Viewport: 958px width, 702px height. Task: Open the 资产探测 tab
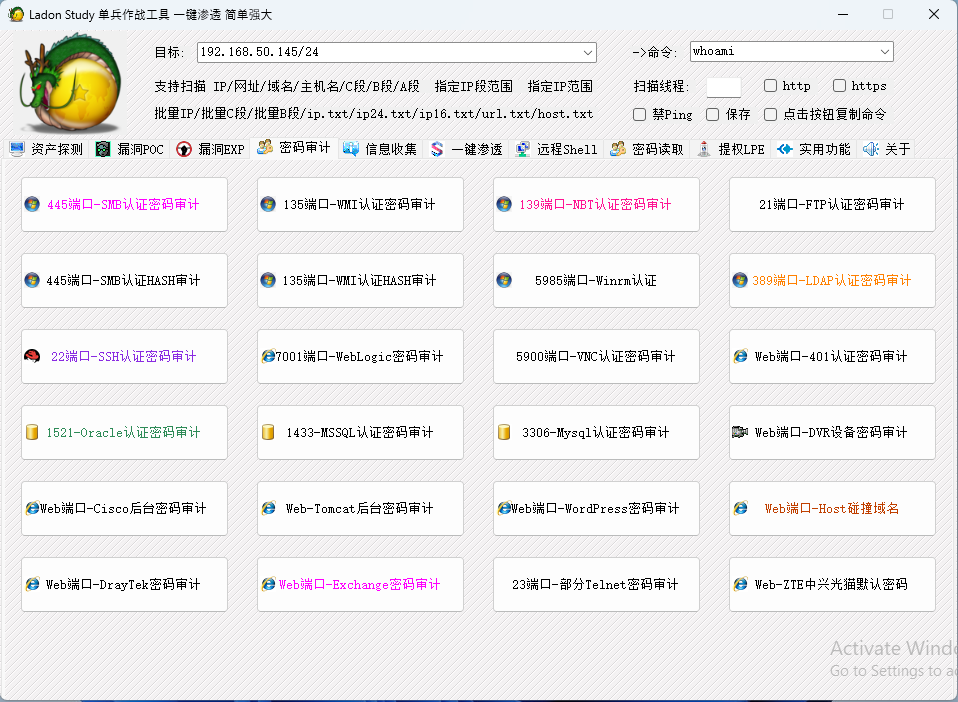[x=46, y=149]
